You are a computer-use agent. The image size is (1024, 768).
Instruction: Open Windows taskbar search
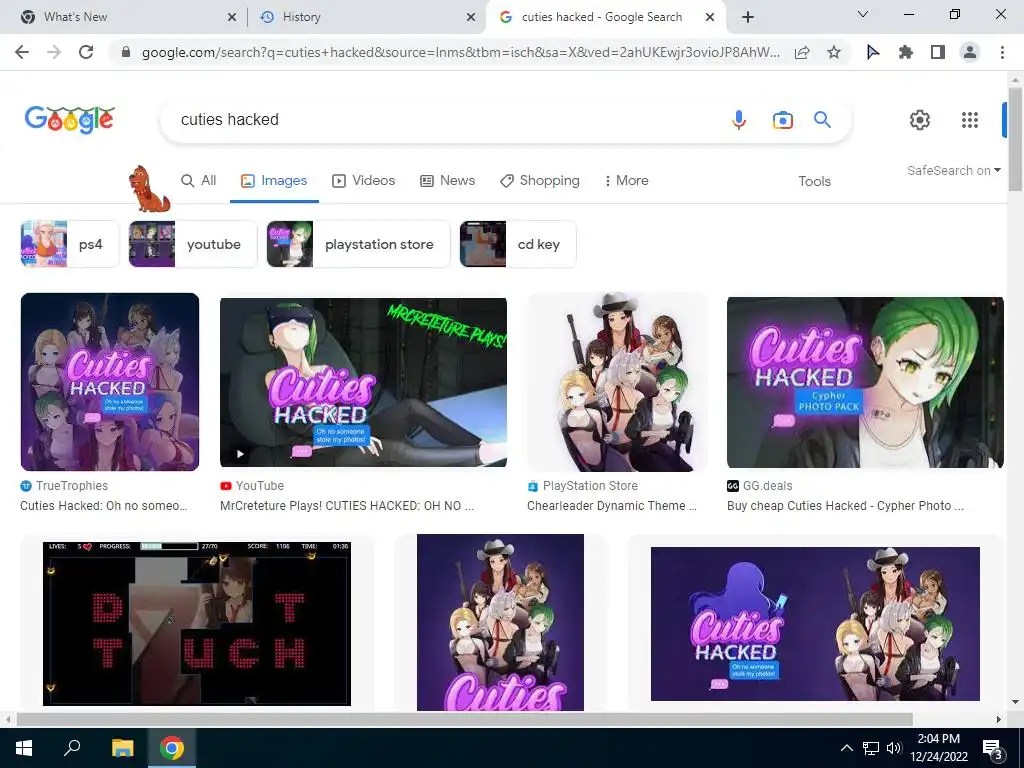click(72, 748)
